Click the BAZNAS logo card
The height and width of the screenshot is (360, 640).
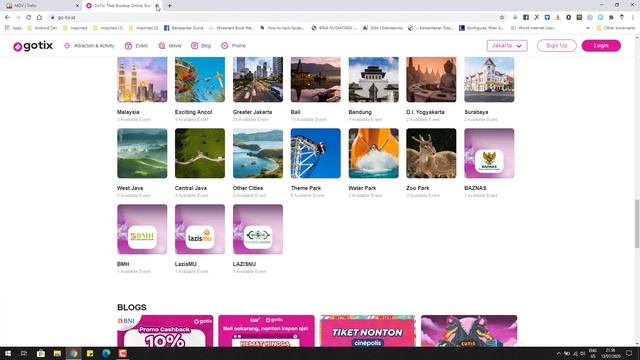pos(489,153)
